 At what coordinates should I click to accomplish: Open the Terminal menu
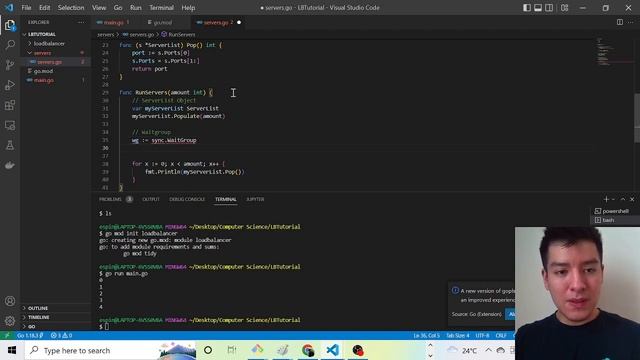tap(161, 8)
